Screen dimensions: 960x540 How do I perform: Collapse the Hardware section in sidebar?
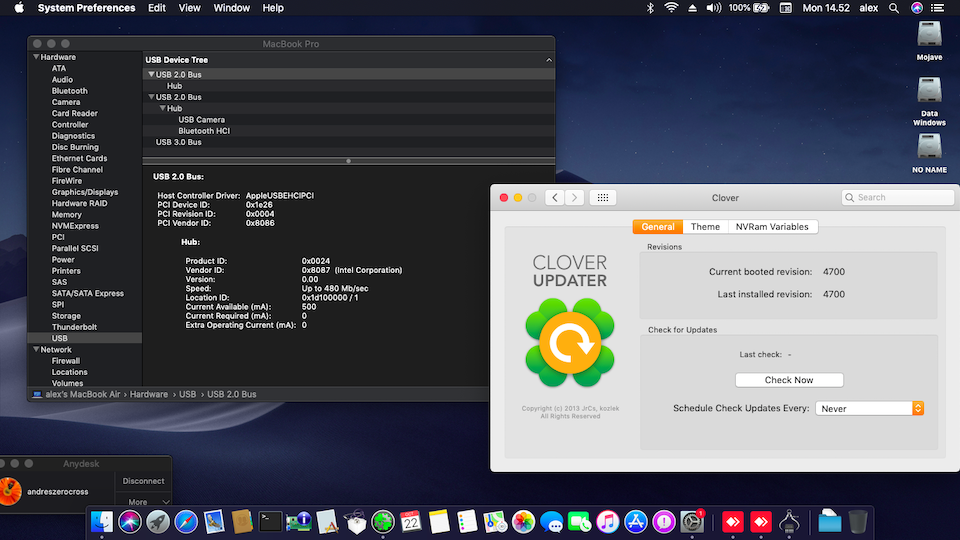tap(36, 57)
